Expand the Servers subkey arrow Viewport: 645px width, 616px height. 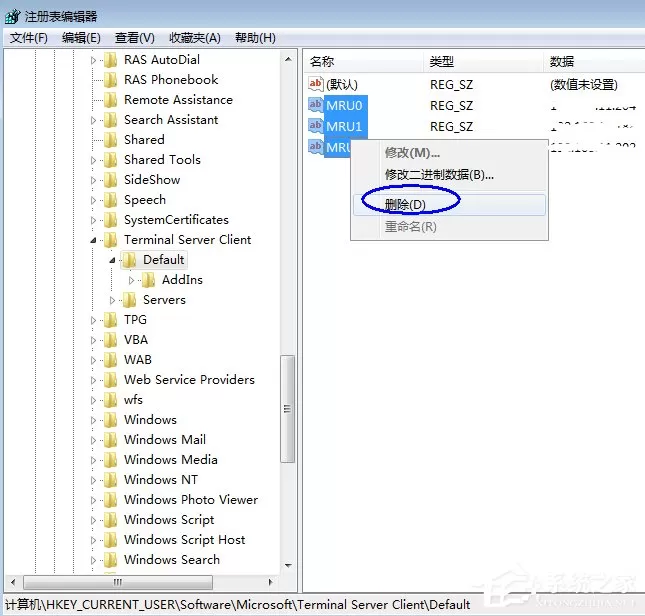(112, 301)
